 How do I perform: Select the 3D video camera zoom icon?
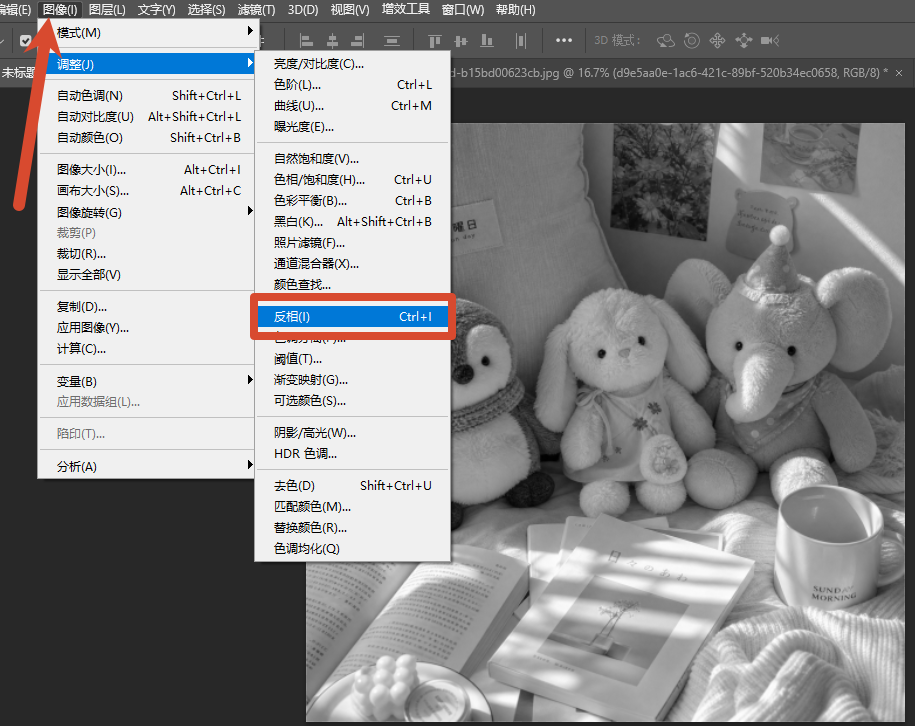pos(770,40)
